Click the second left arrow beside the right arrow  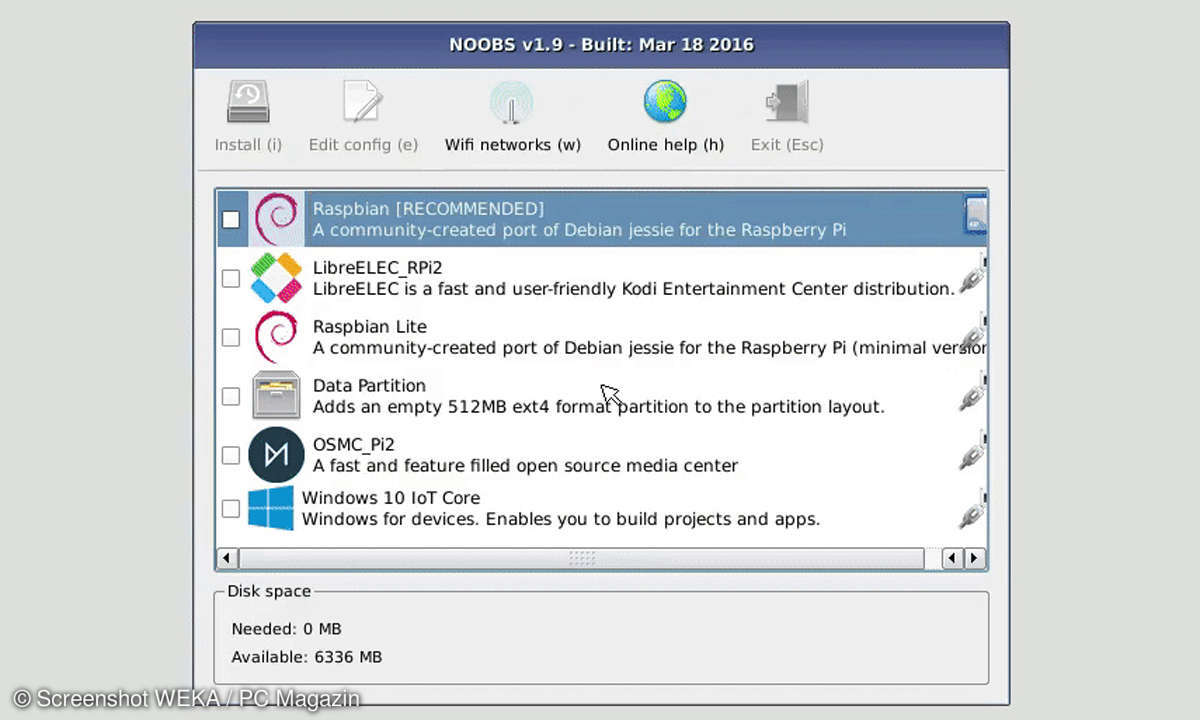pos(955,558)
